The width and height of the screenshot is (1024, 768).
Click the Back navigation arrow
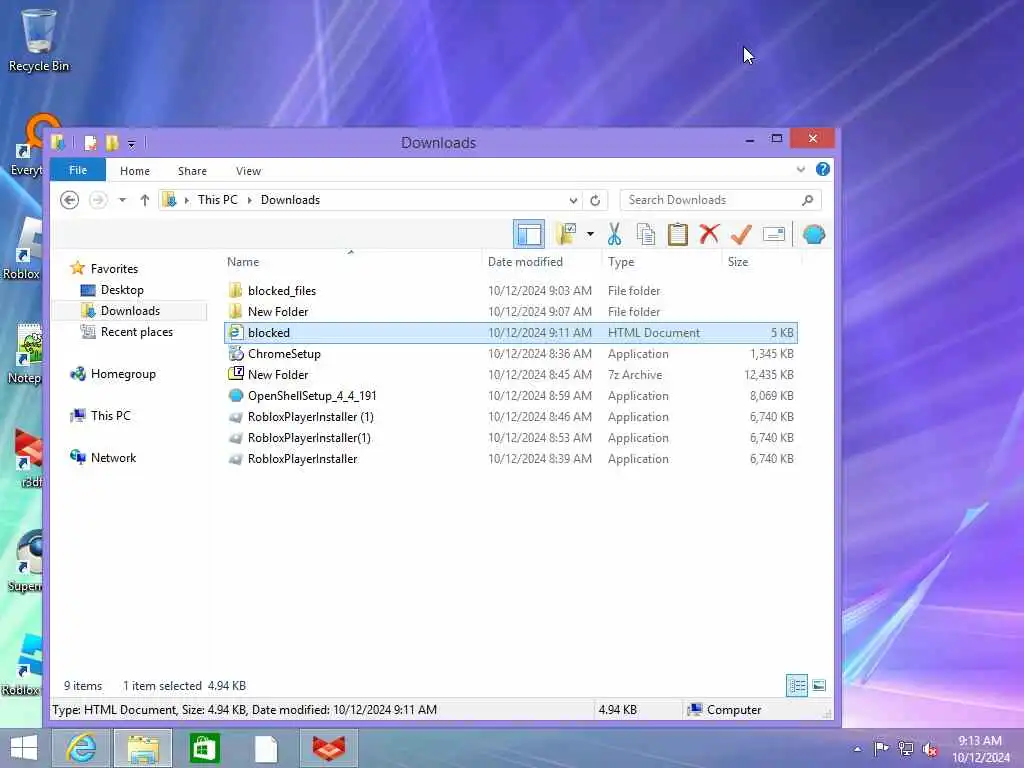click(x=69, y=200)
